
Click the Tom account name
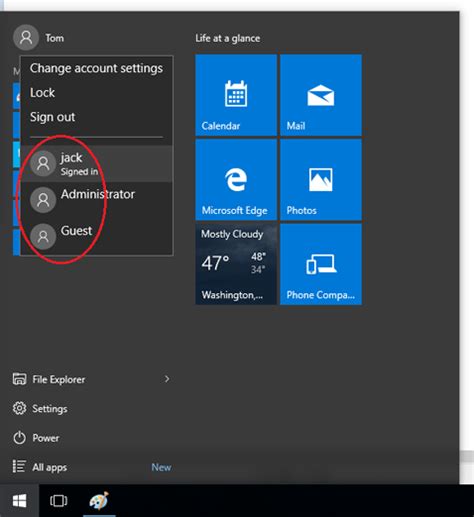55,38
